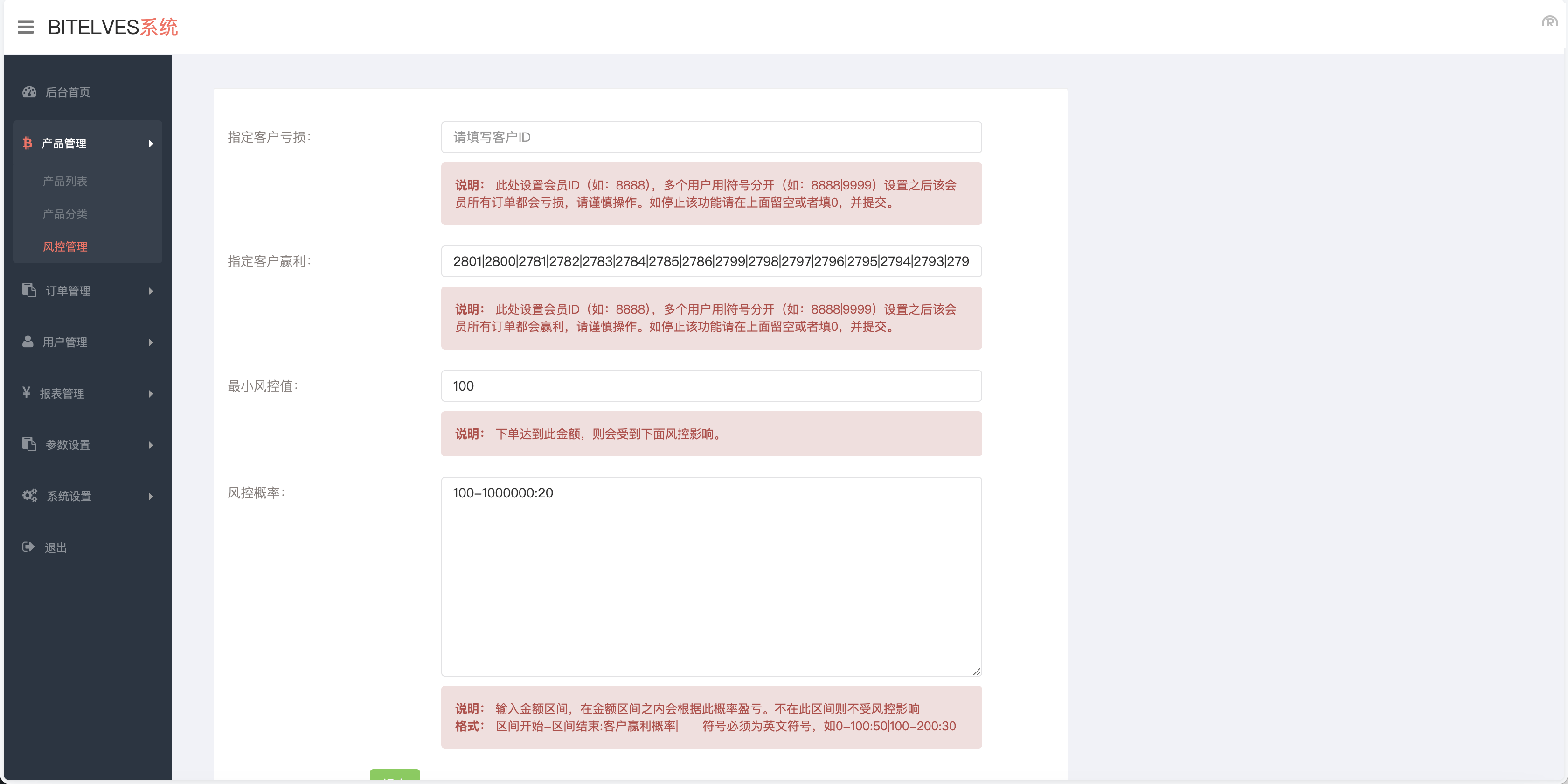Collapse the 产品管理 menu arrow

pyautogui.click(x=150, y=144)
